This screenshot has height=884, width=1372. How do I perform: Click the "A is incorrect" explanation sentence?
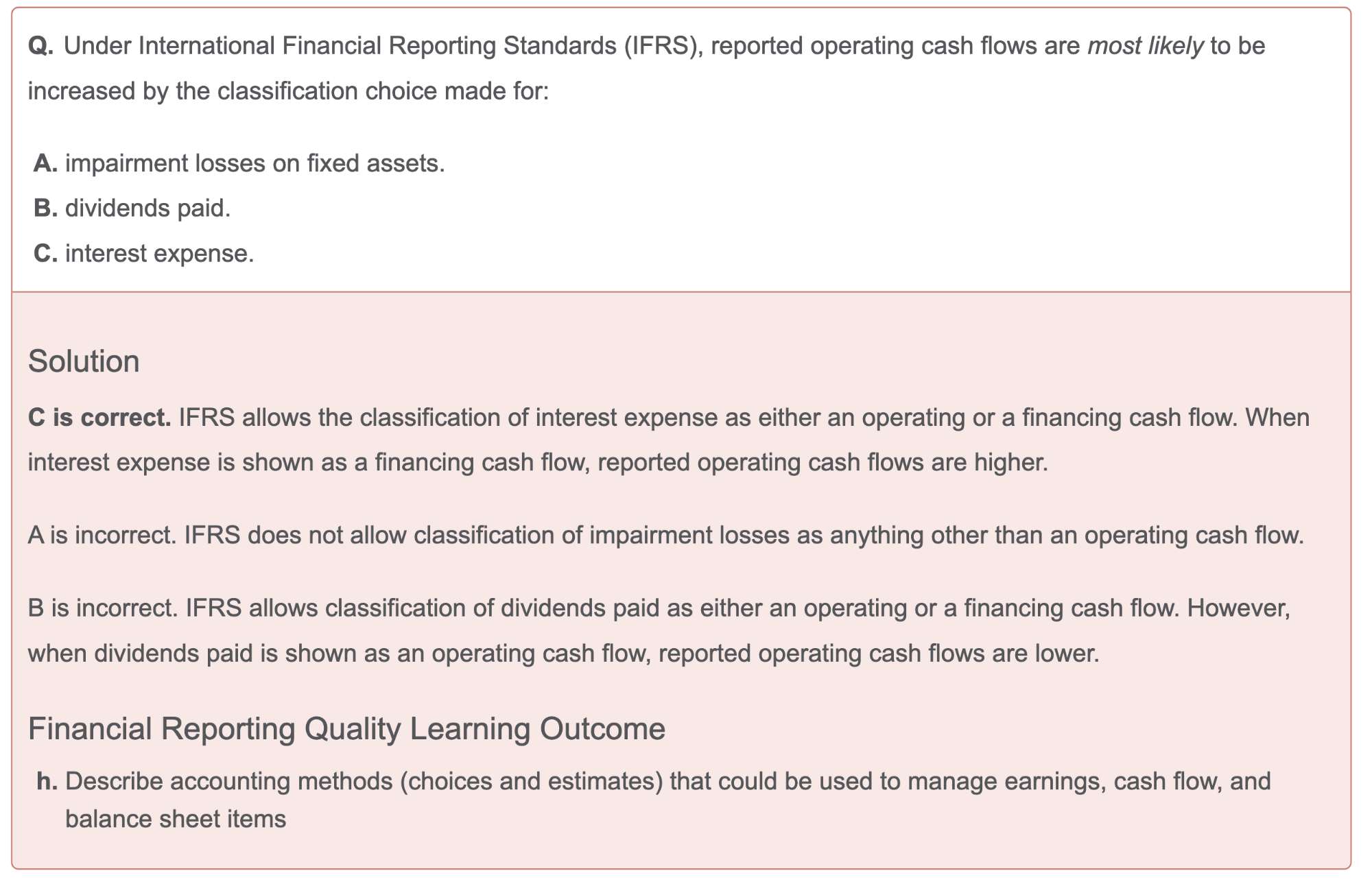[x=665, y=535]
